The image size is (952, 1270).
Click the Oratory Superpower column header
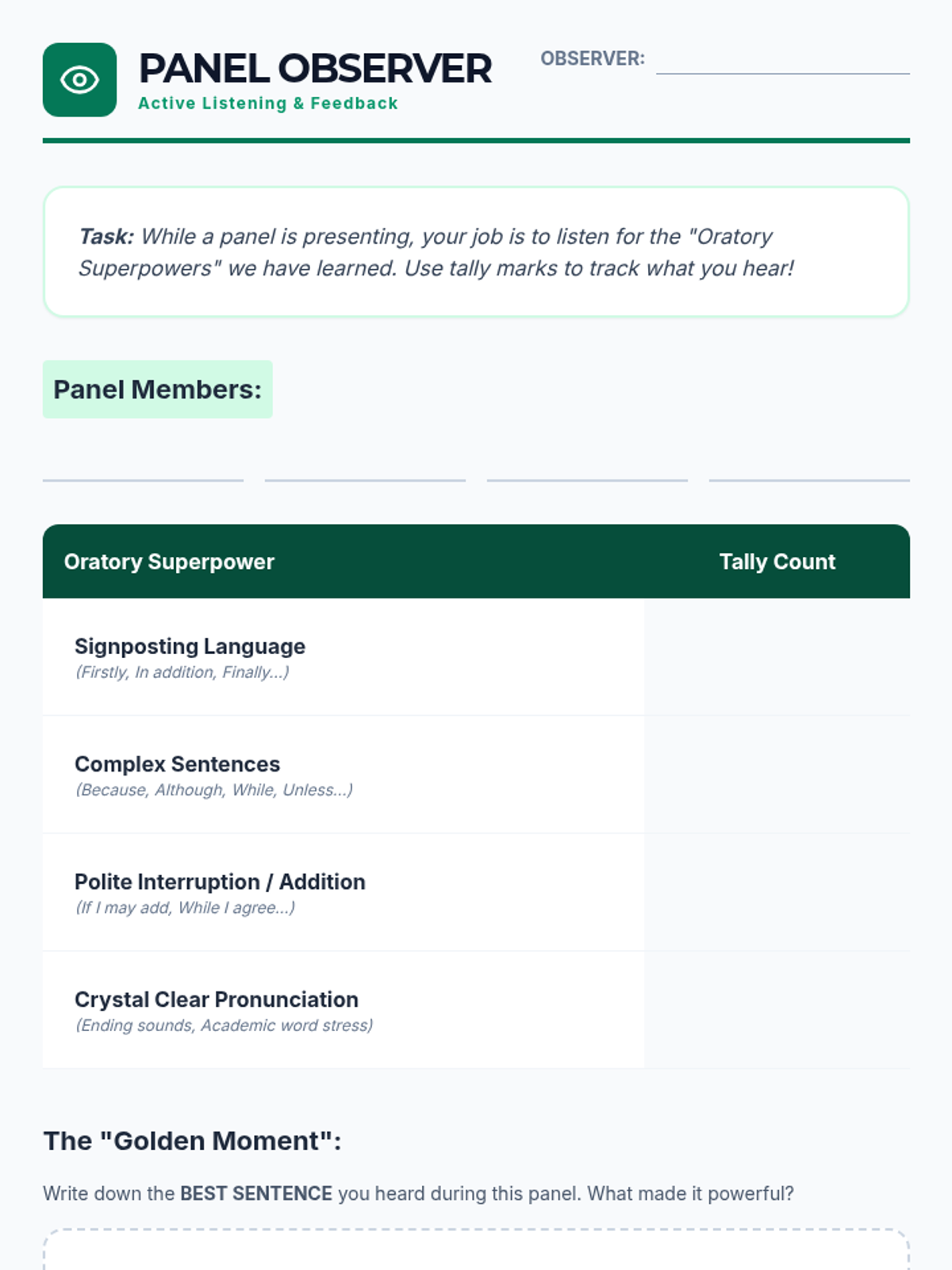169,562
